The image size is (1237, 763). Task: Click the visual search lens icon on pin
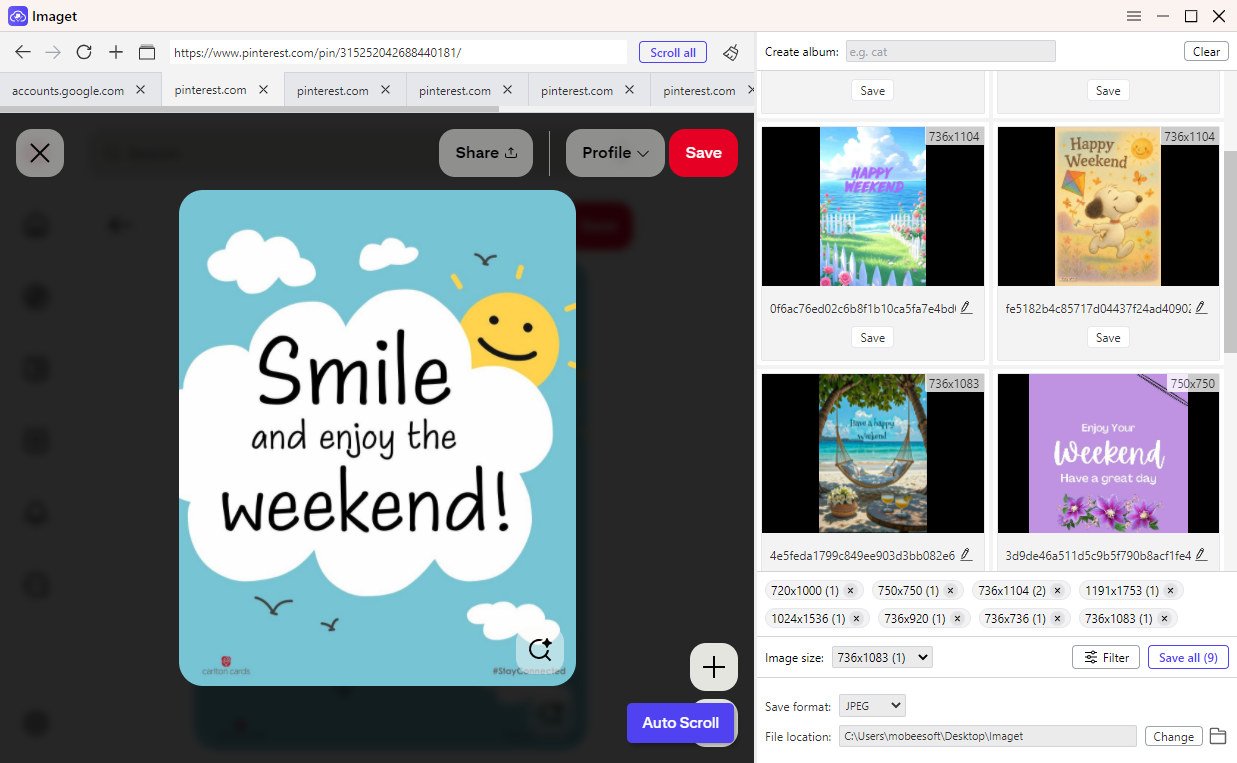540,649
